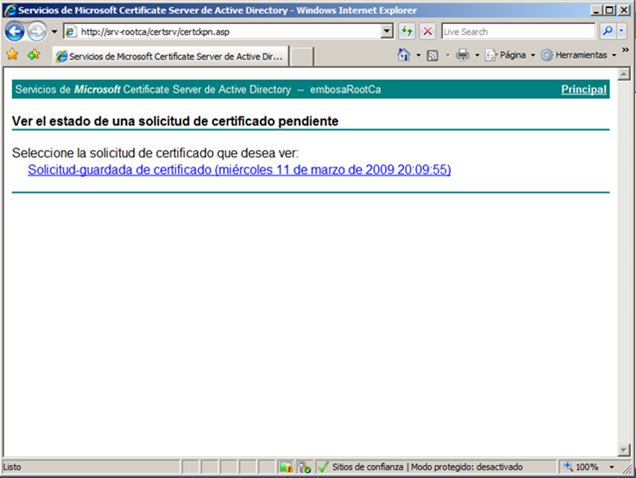Click inside the Live Search input box

pyautogui.click(x=518, y=32)
